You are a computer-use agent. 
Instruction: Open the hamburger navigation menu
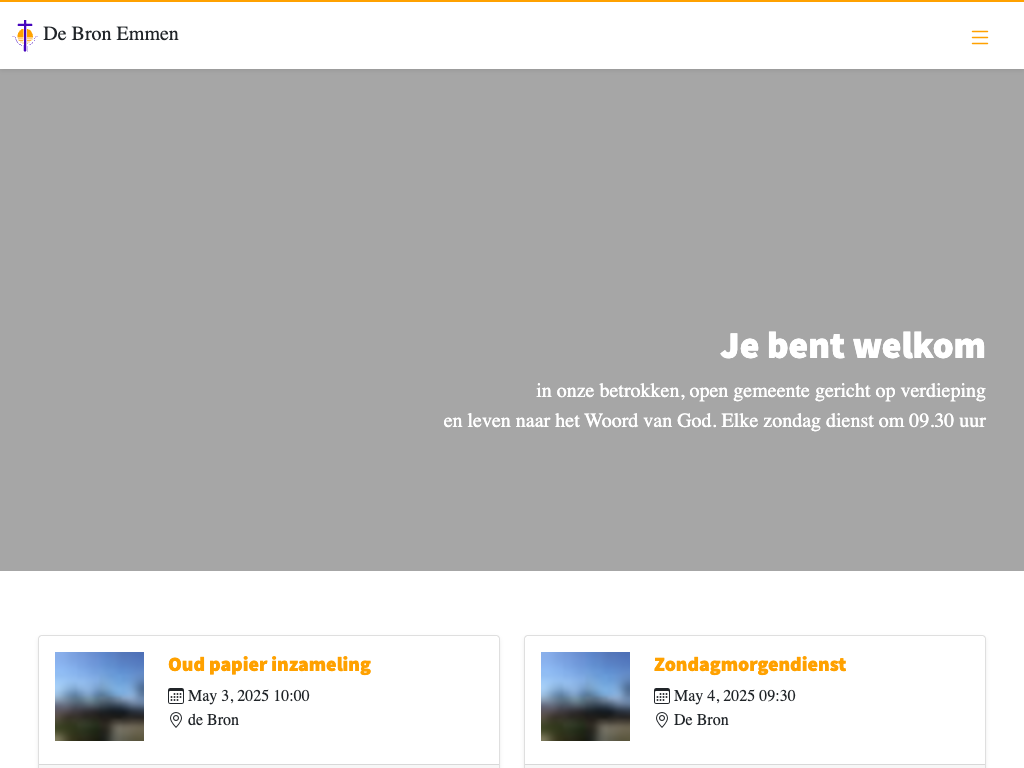(x=979, y=37)
